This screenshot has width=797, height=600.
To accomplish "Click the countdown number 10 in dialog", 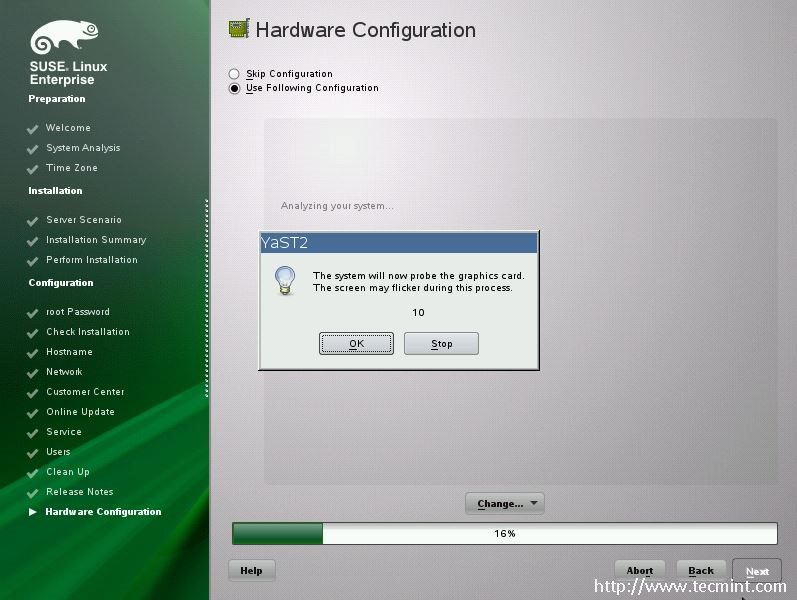I will point(418,312).
